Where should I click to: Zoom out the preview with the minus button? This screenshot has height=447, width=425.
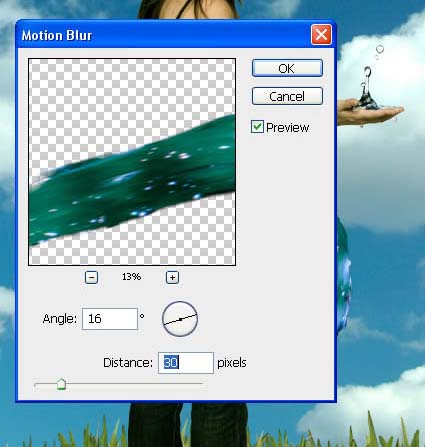tap(91, 277)
